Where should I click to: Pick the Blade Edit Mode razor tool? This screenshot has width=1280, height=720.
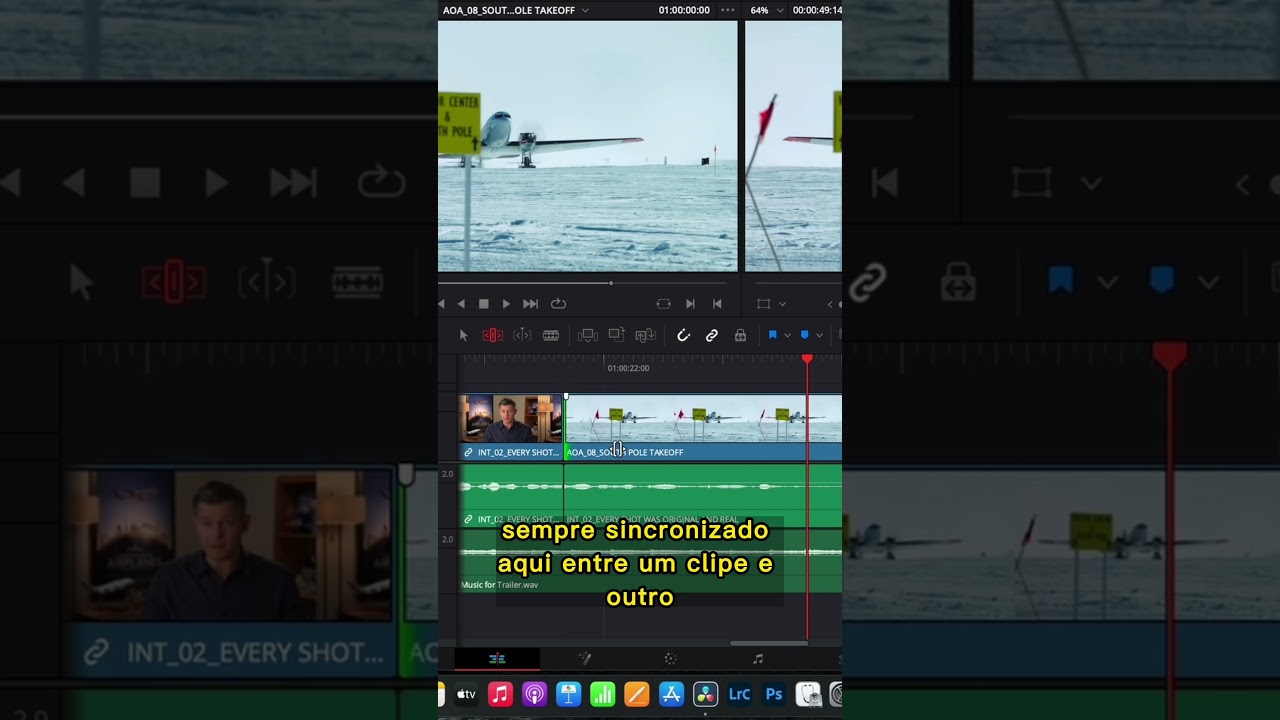click(551, 335)
